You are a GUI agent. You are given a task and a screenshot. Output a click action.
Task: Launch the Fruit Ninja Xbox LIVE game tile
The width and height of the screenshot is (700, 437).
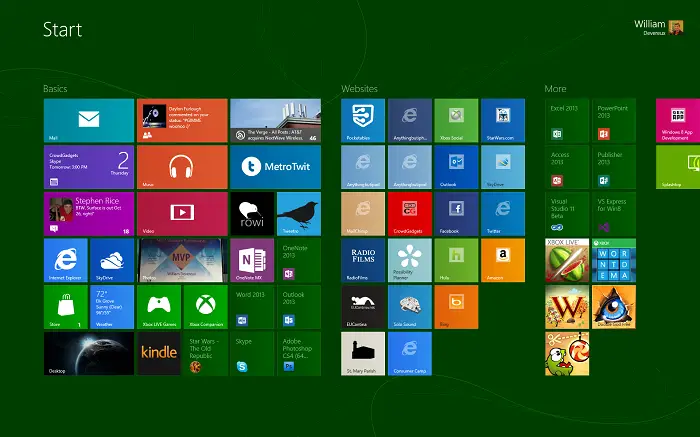tap(567, 260)
